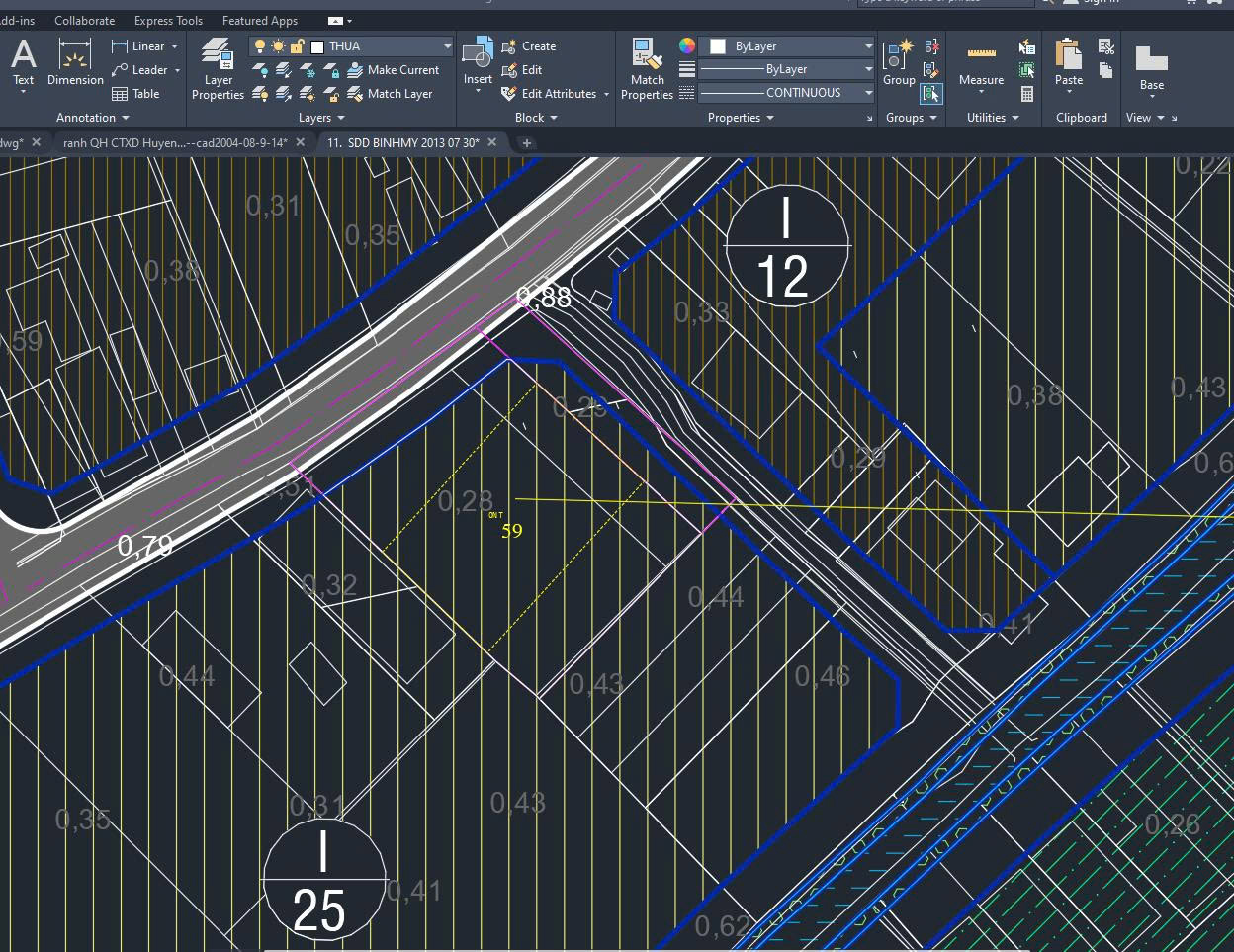Click the Match Properties tool
The width and height of the screenshot is (1234, 952).
click(x=647, y=68)
